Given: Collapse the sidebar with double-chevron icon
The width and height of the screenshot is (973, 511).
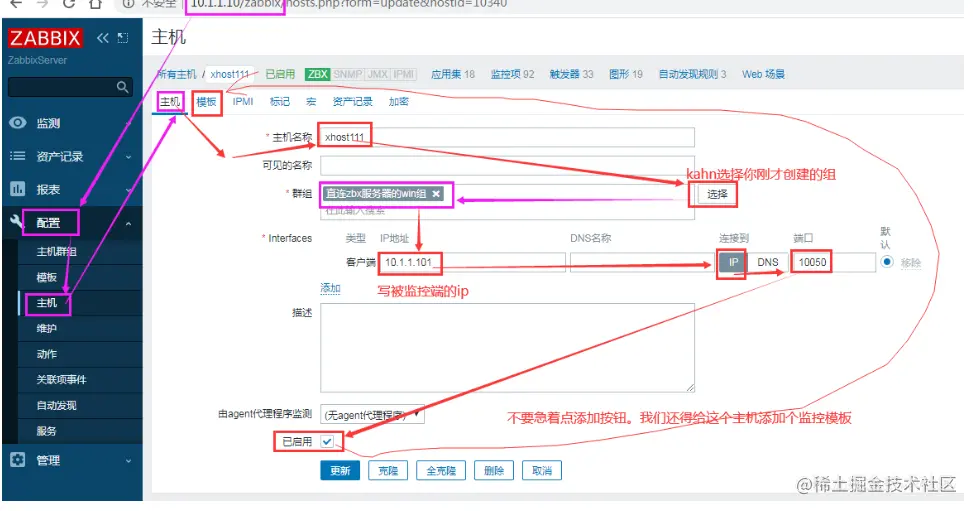Looking at the screenshot, I should (102, 38).
